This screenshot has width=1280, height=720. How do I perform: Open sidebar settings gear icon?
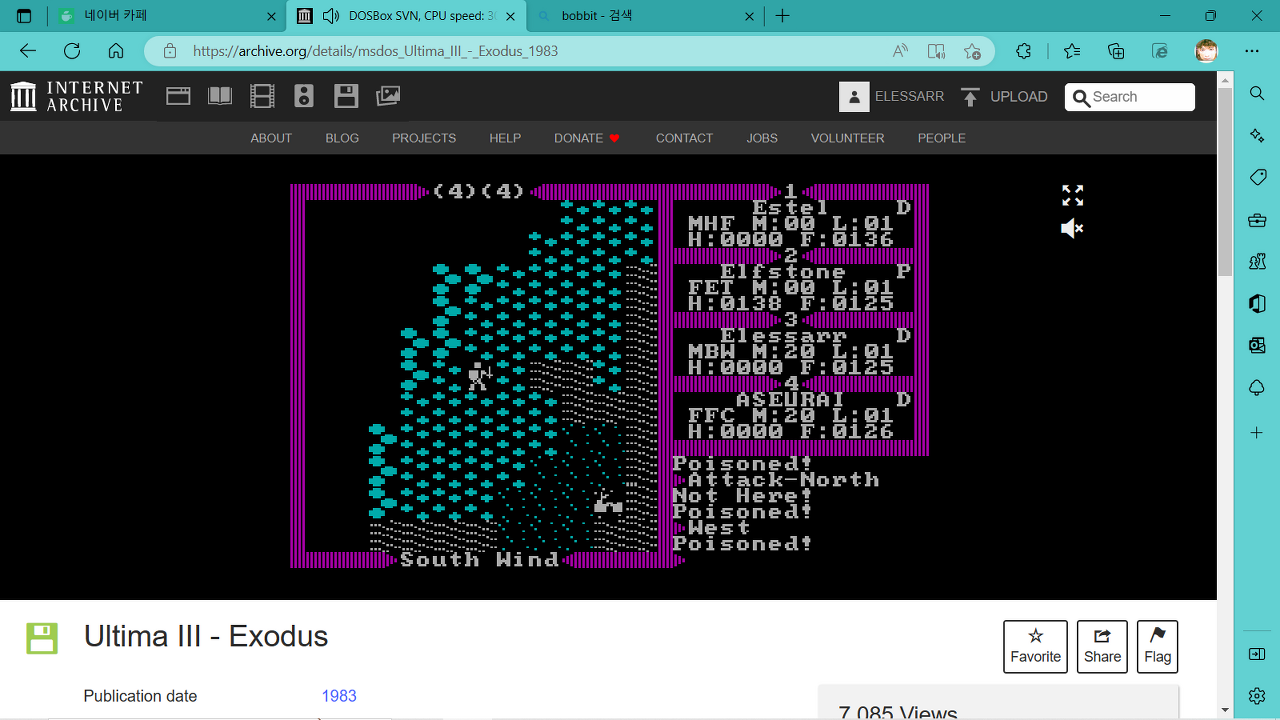tap(1257, 695)
